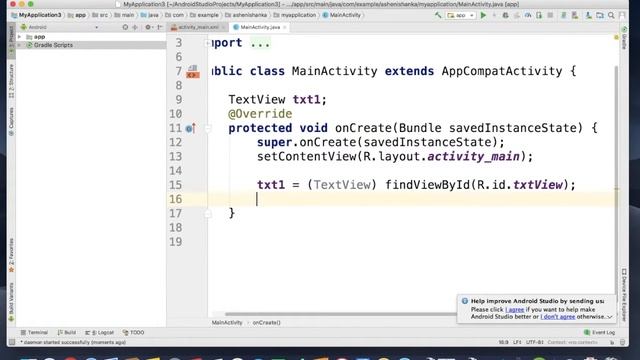Open the Build tool window
Viewport: 640px width, 360px height.
67,333
